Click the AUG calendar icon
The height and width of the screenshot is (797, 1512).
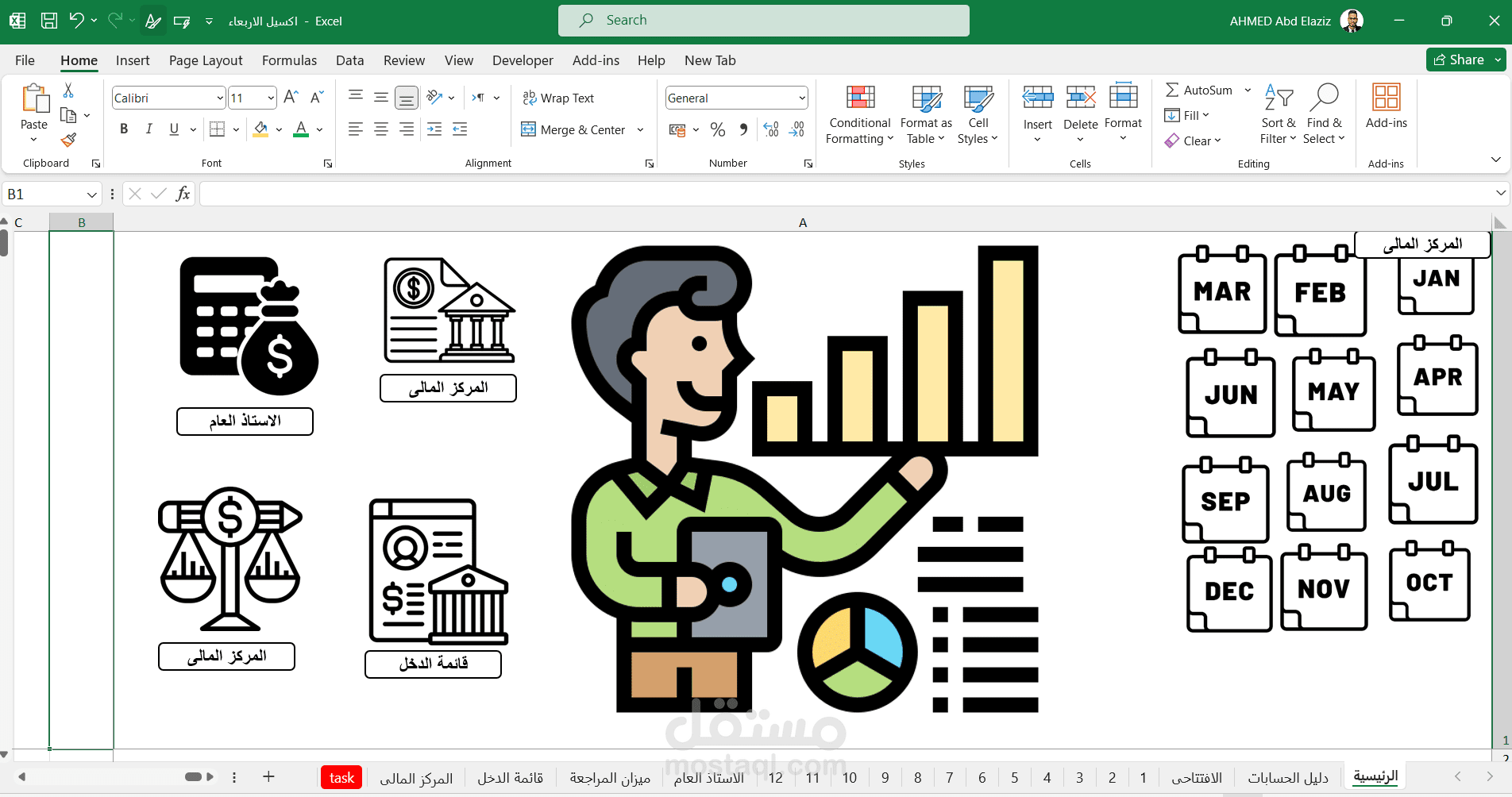click(x=1326, y=492)
